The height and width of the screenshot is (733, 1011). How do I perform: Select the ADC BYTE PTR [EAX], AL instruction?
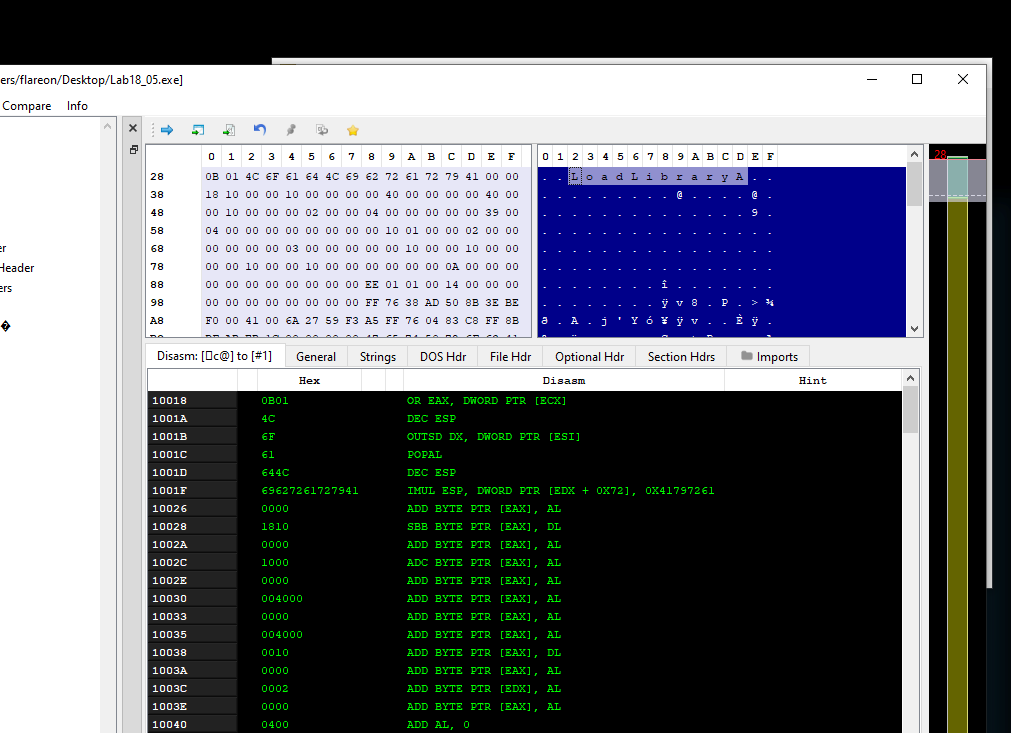[x=484, y=563]
